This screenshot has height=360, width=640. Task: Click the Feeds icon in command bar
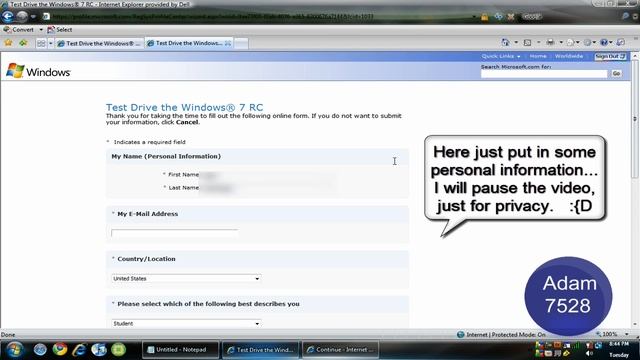(x=527, y=42)
